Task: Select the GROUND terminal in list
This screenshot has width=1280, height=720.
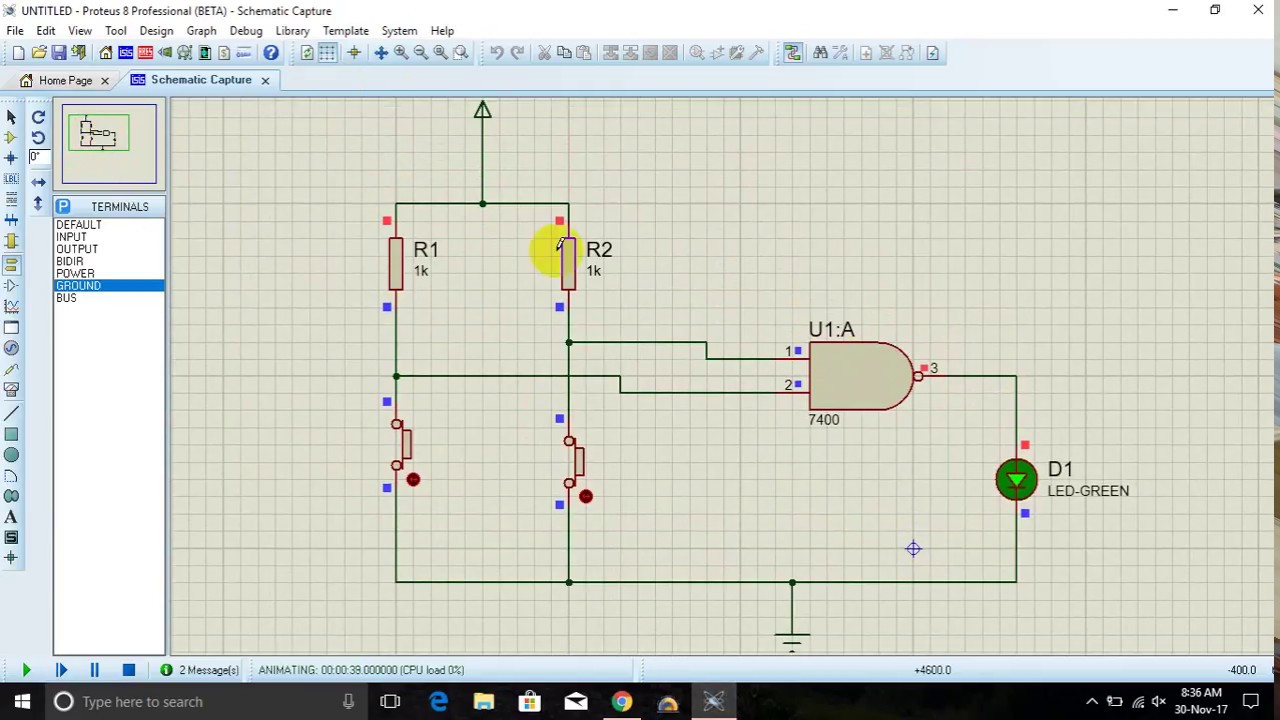Action: pyautogui.click(x=78, y=286)
